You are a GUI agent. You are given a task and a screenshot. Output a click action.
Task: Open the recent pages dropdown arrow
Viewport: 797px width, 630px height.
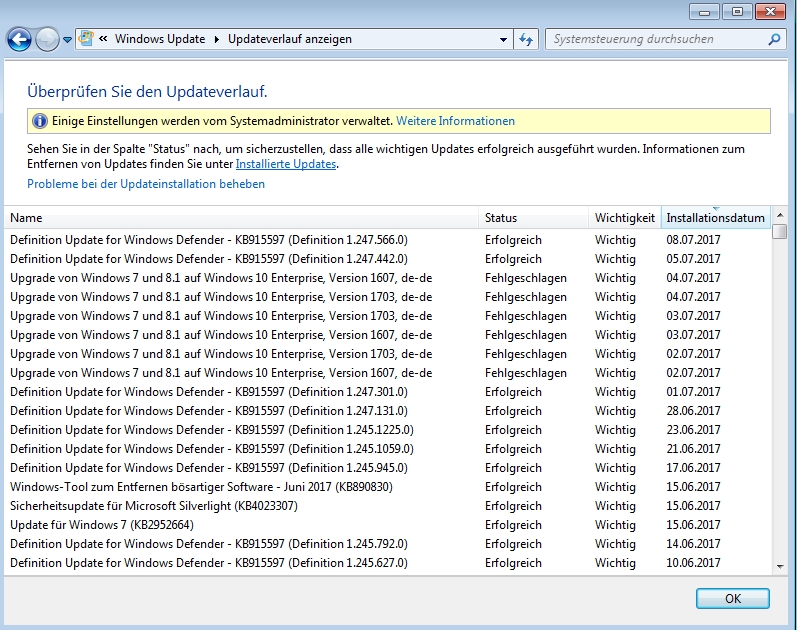[67, 40]
